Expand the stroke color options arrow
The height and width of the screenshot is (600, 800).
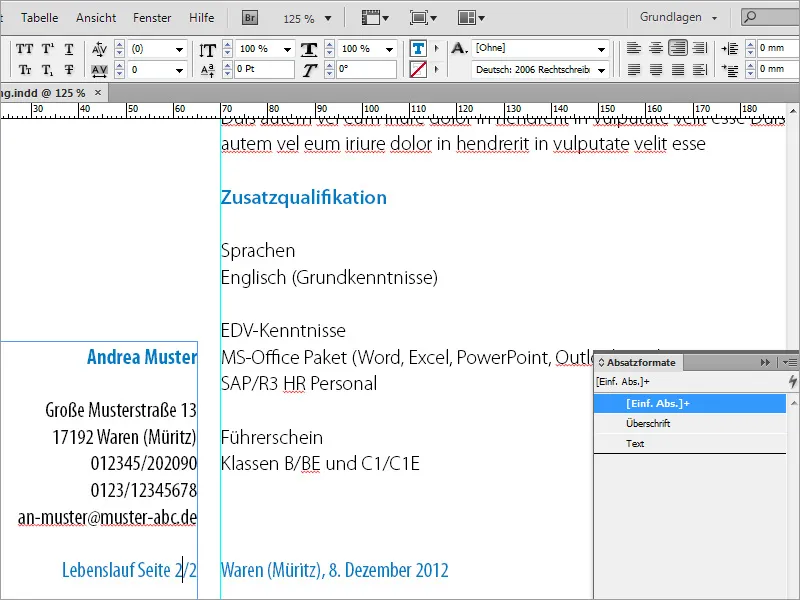click(x=436, y=69)
